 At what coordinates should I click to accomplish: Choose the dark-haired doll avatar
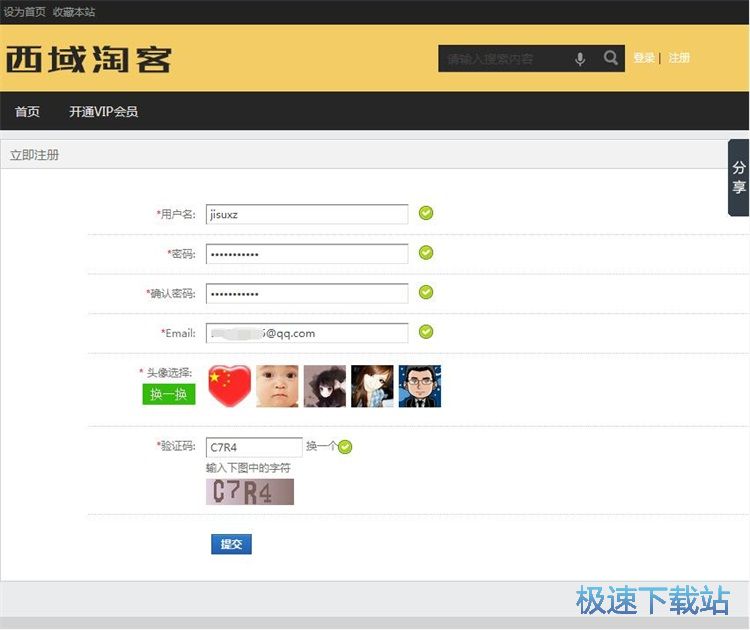tap(325, 386)
